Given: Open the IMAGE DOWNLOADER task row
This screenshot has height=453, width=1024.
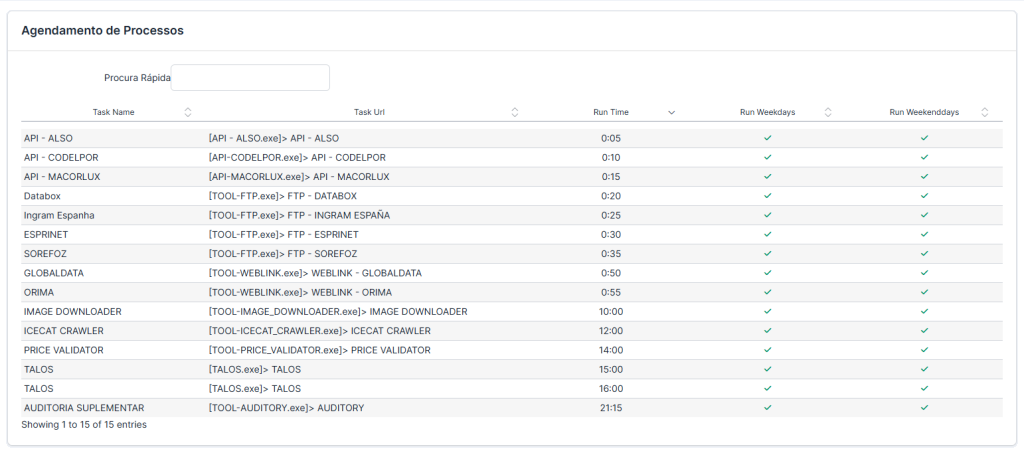Looking at the screenshot, I should pyautogui.click(x=72, y=312).
